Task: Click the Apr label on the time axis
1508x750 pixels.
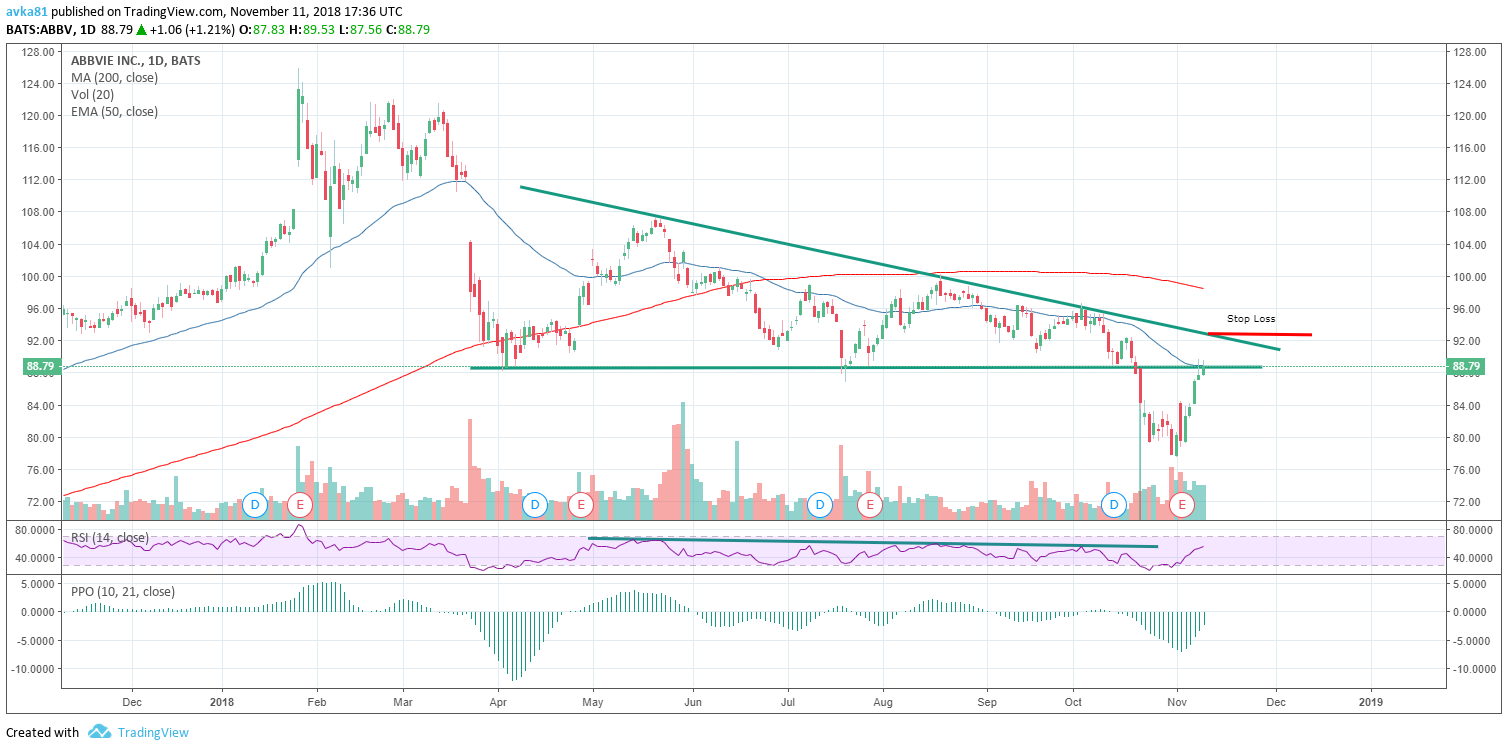Action: click(497, 702)
